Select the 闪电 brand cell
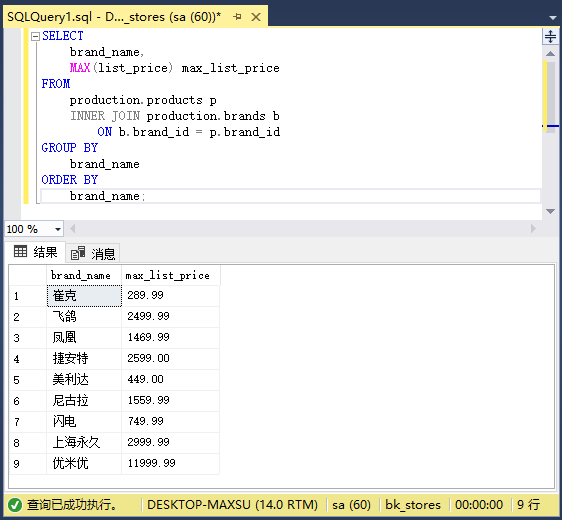The height and width of the screenshot is (520, 562). (x=84, y=421)
